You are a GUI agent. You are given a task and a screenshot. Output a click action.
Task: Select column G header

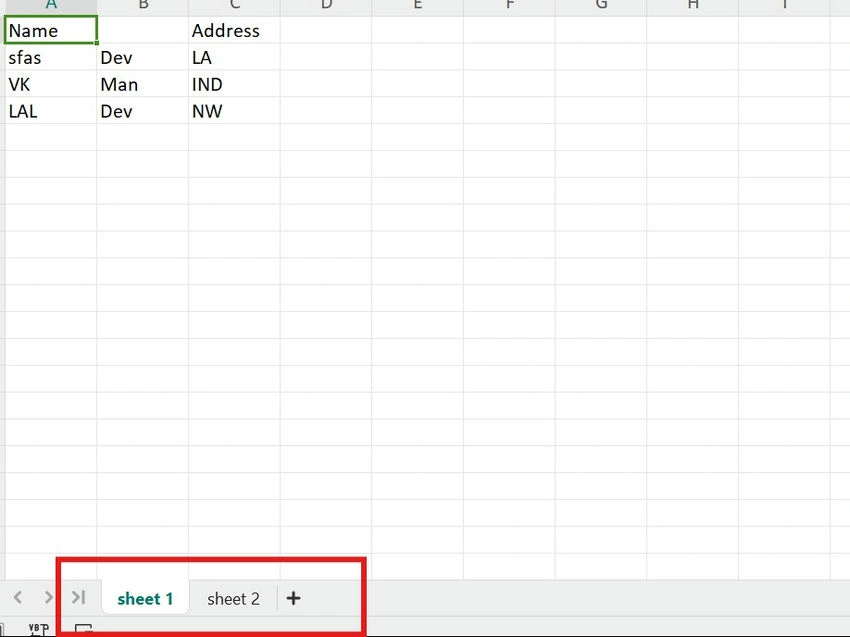tap(601, 7)
